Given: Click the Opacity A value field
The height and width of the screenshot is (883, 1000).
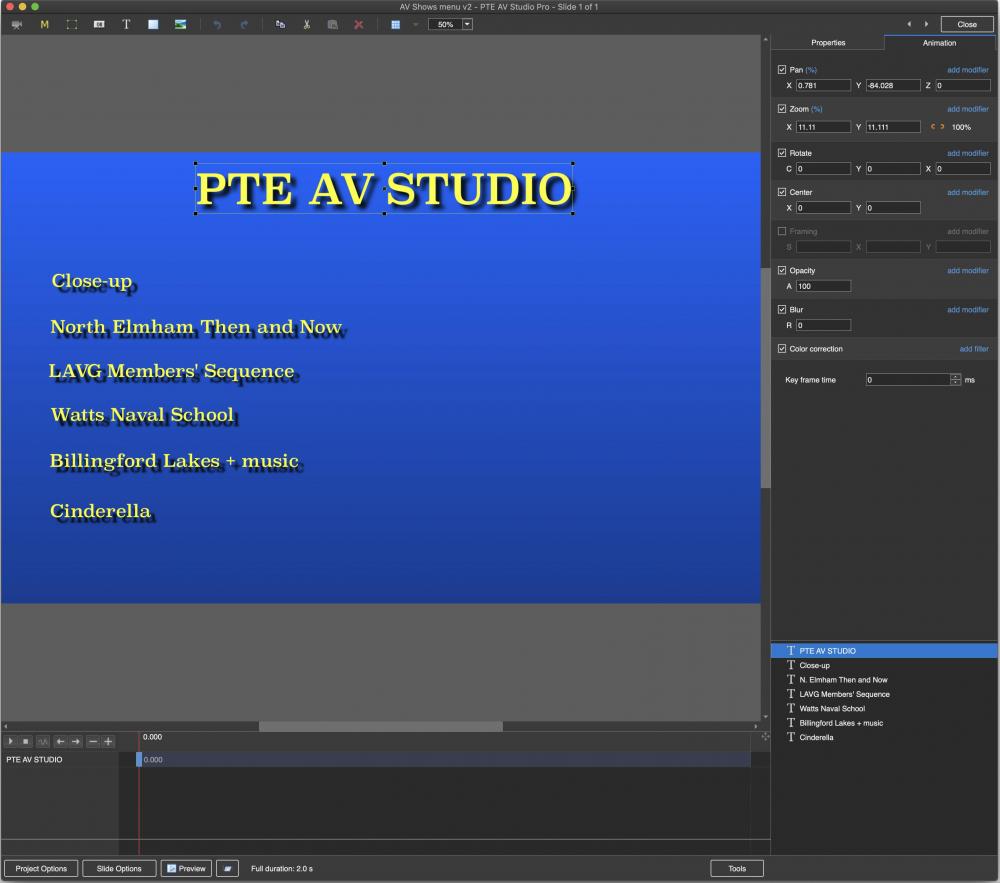Looking at the screenshot, I should pyautogui.click(x=823, y=286).
